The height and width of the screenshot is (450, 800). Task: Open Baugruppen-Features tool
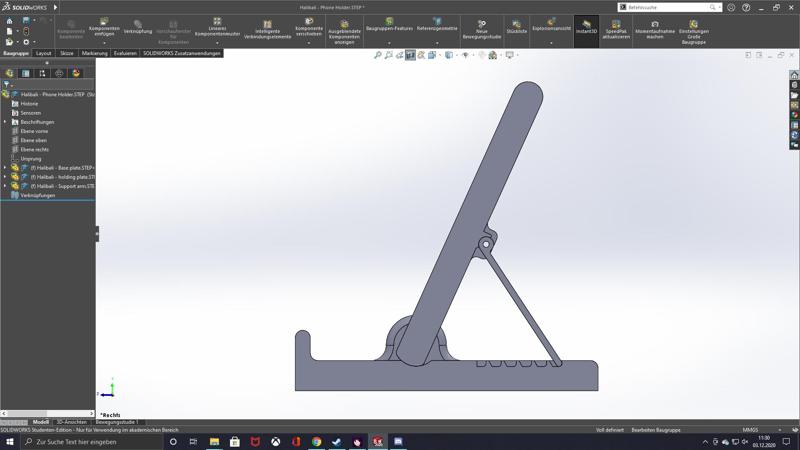pos(389,24)
